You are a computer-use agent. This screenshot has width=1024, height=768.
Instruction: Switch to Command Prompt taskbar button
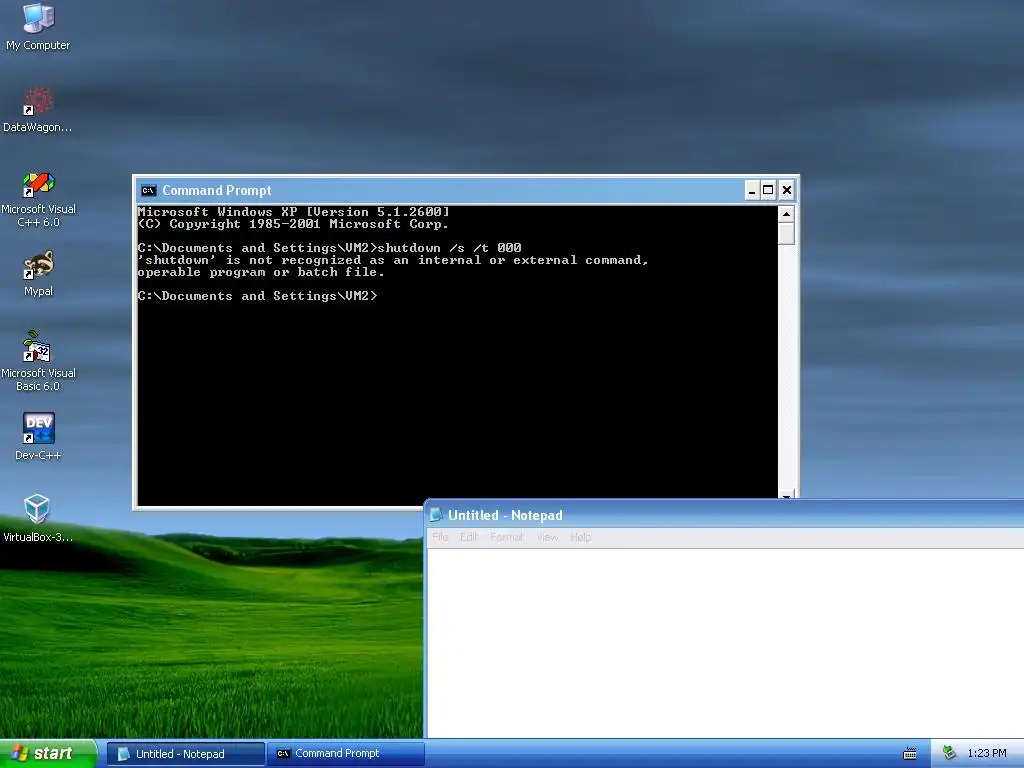[x=345, y=754]
